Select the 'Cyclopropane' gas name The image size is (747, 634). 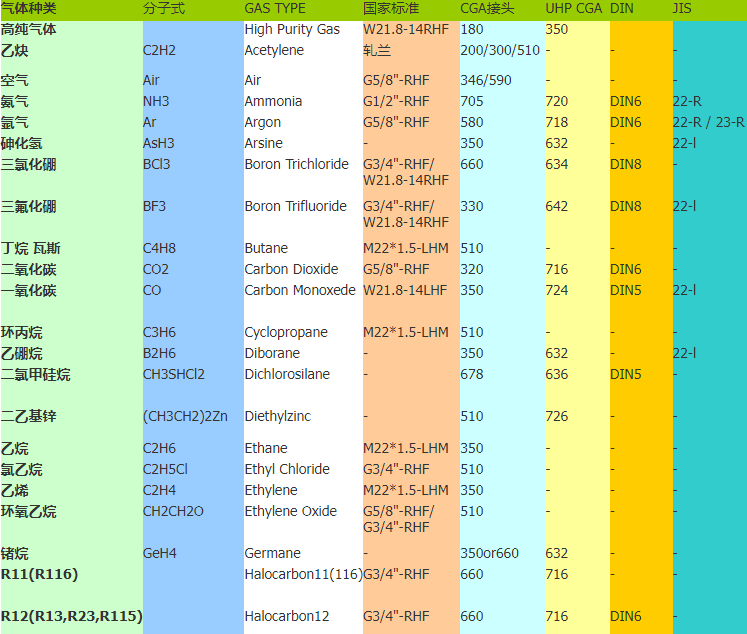286,332
